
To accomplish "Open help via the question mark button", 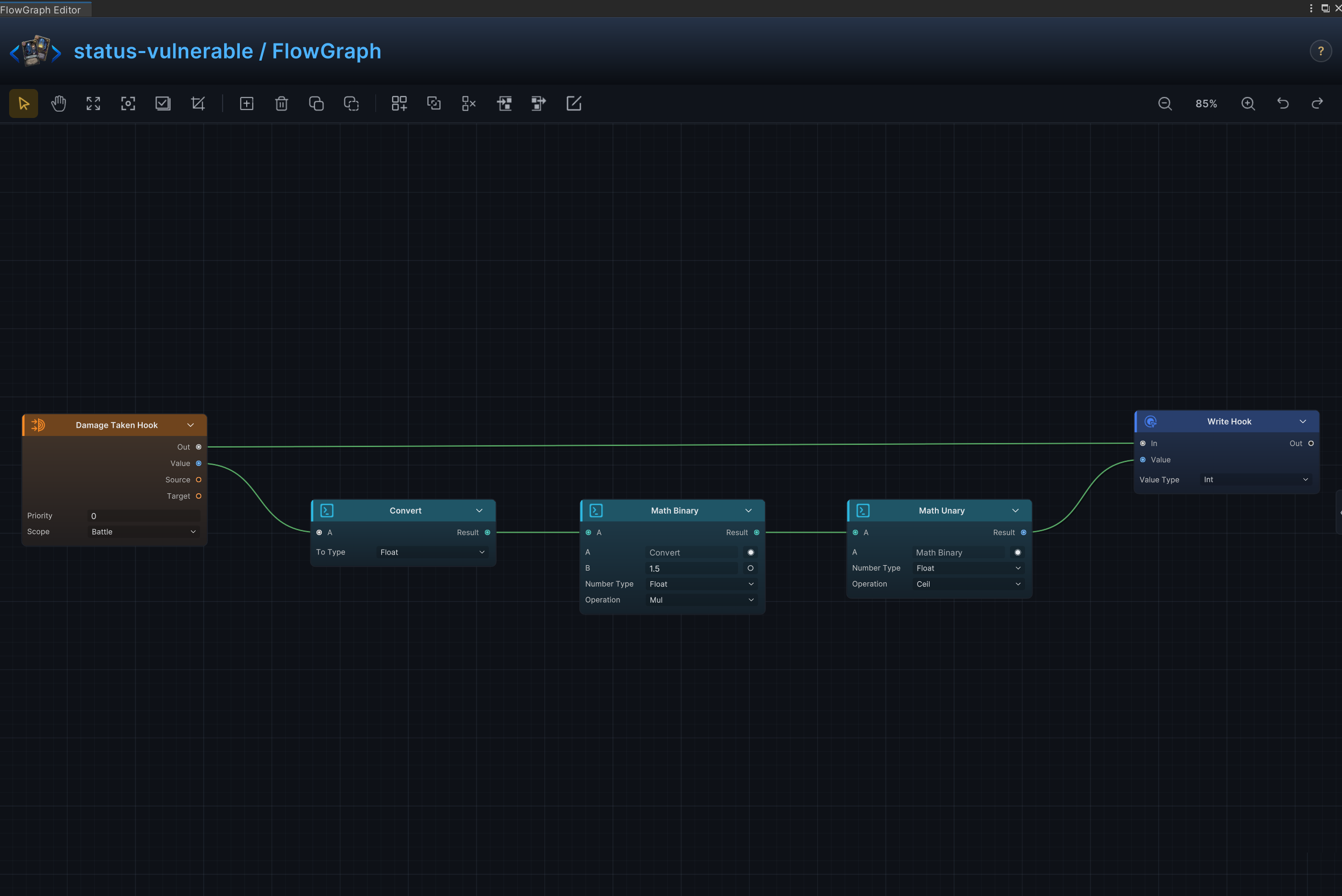I will pyautogui.click(x=1321, y=51).
